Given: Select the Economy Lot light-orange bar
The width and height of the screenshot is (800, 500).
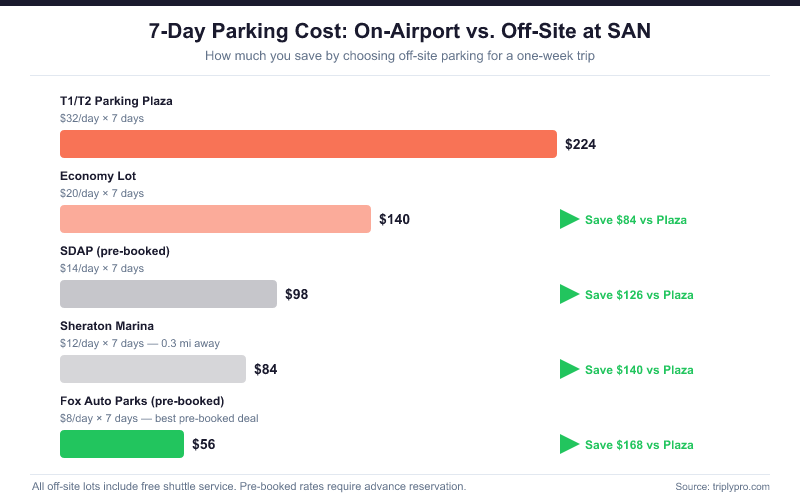Looking at the screenshot, I should coord(215,219).
